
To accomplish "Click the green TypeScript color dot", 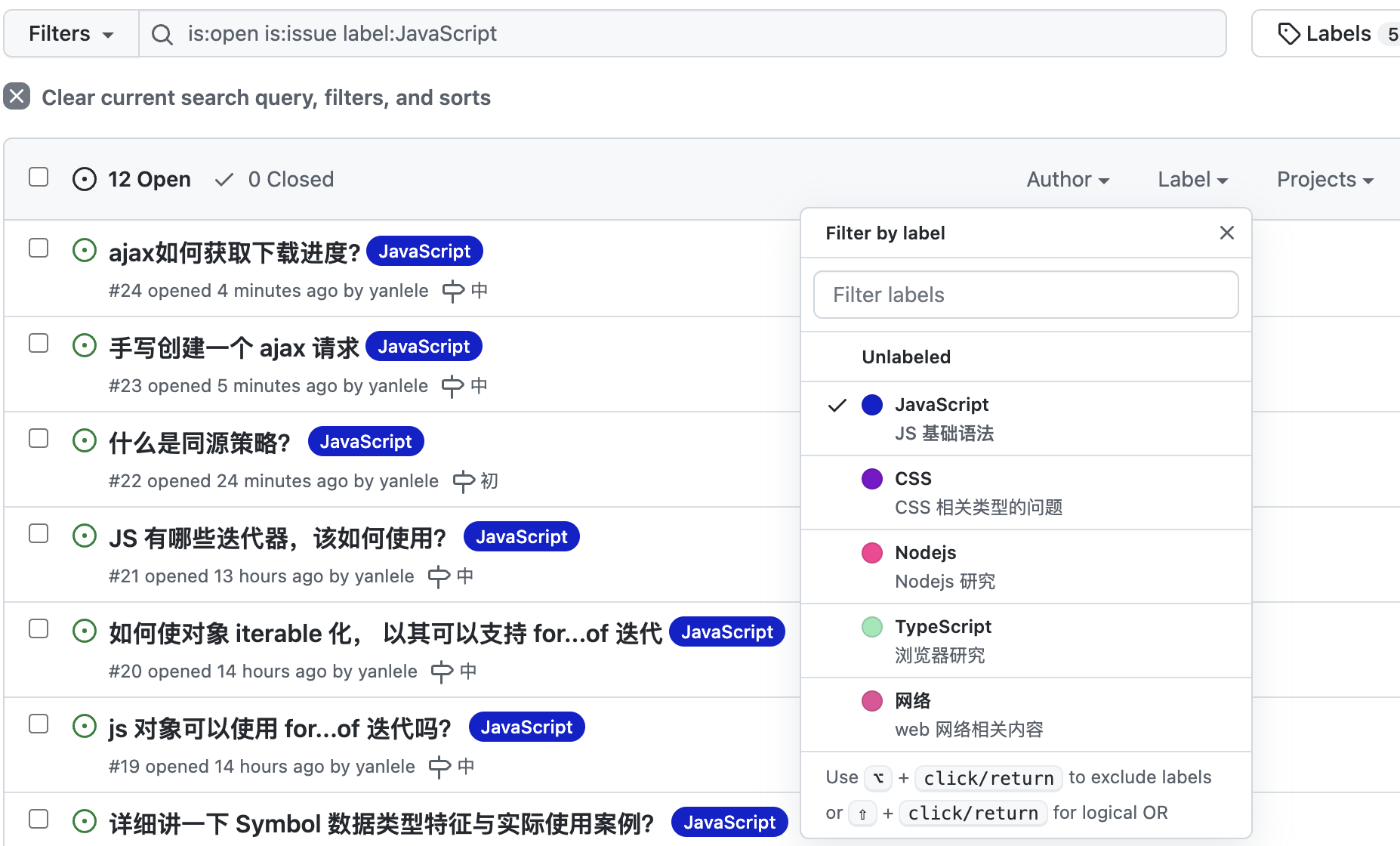I will (872, 627).
